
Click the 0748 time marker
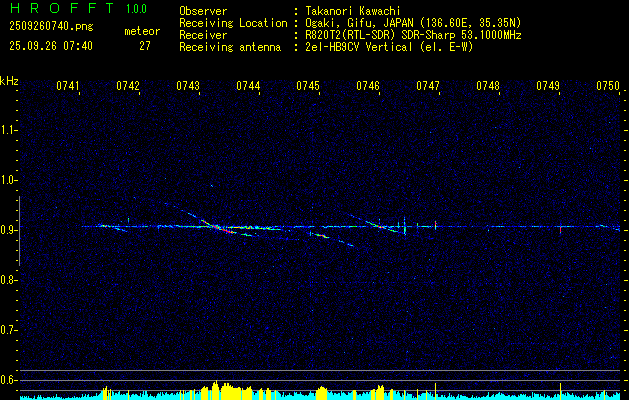(x=488, y=86)
